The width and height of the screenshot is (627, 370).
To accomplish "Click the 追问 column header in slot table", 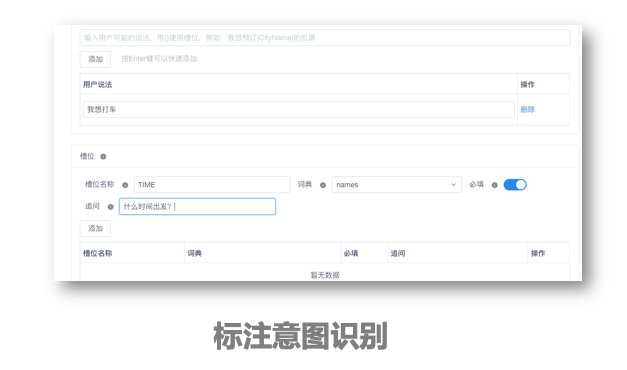I will (398, 253).
